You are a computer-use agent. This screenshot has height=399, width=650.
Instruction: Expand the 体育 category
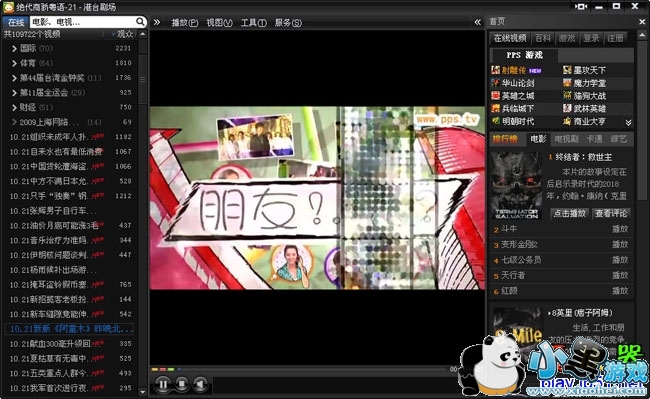pos(15,63)
